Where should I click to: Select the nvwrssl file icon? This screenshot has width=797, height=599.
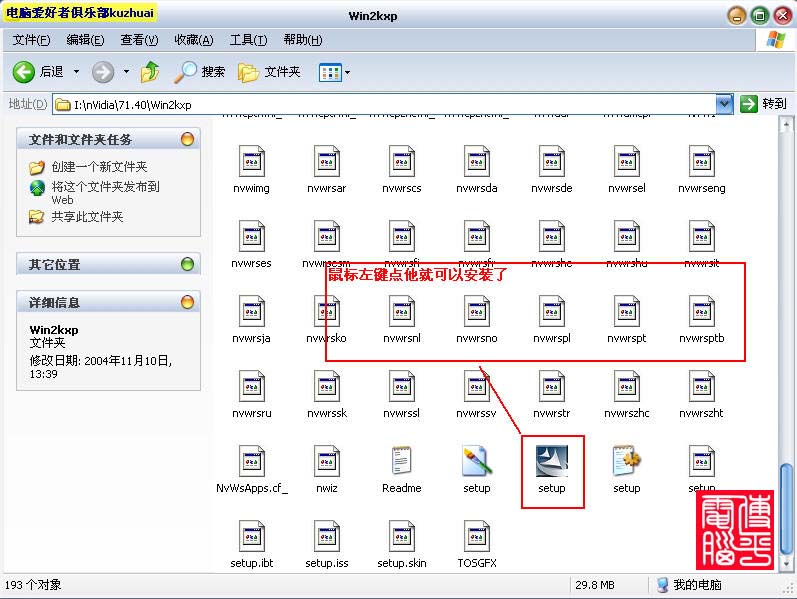[402, 386]
